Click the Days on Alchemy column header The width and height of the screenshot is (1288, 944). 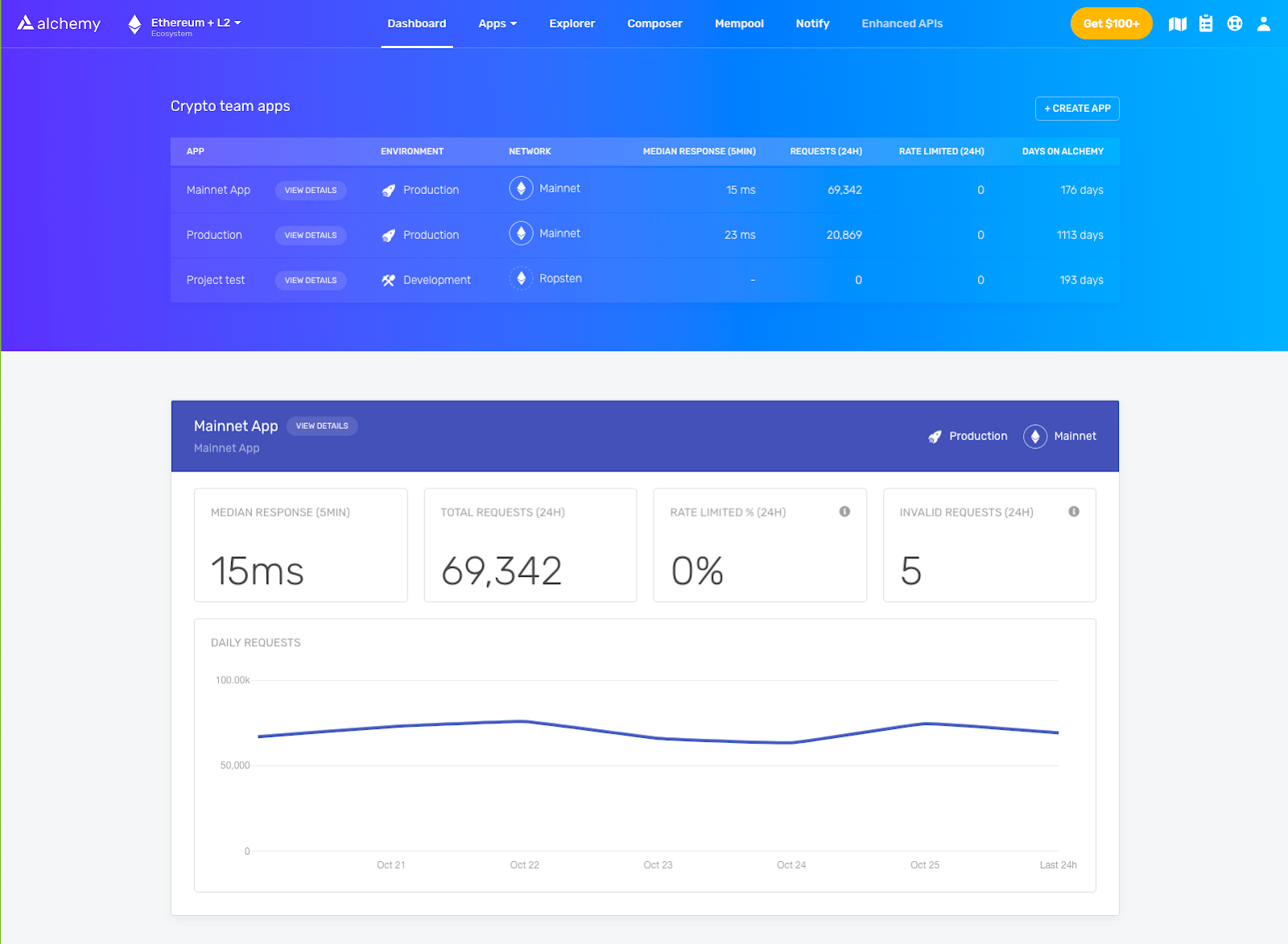click(1063, 151)
